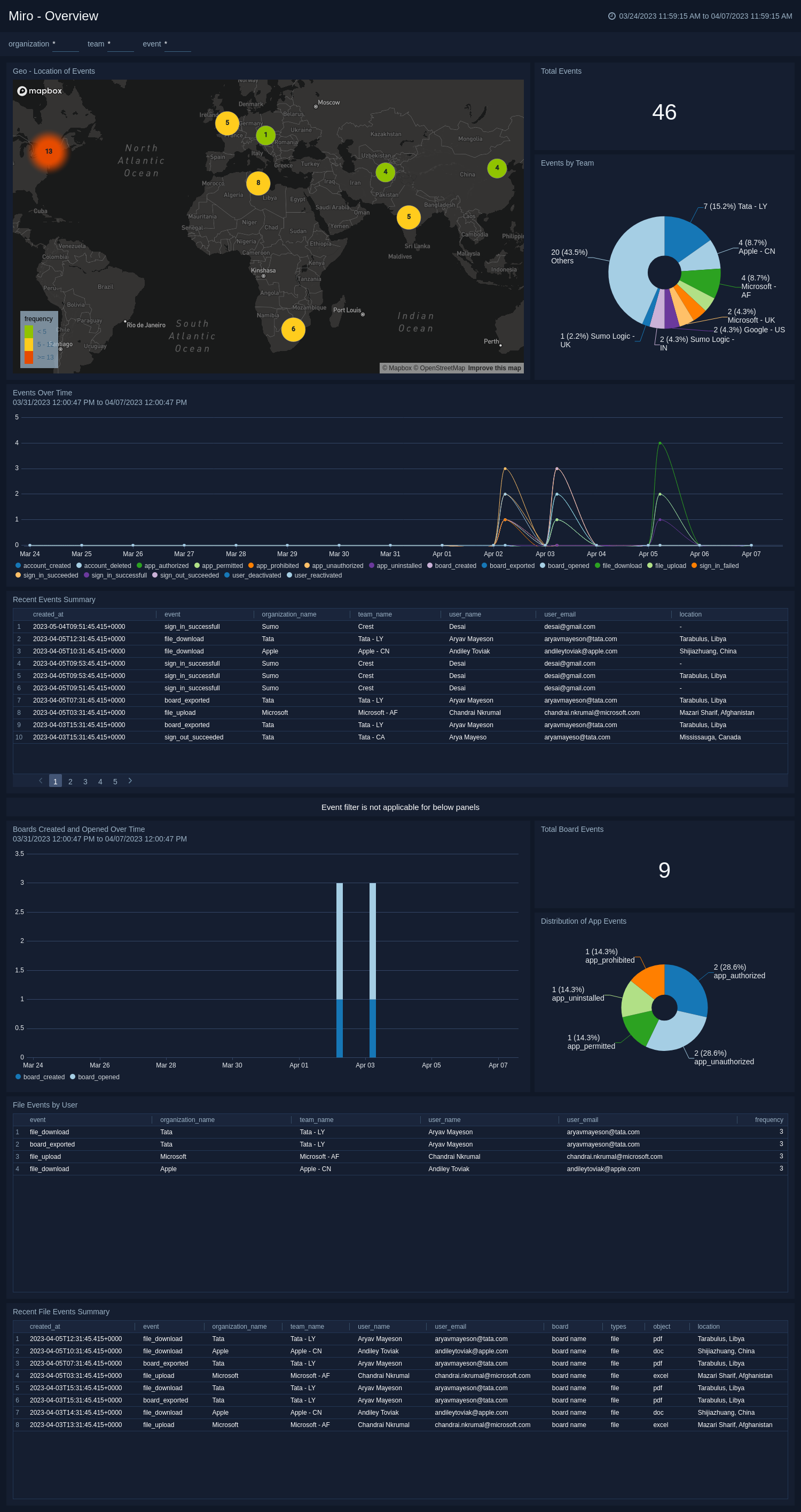Toggle user_deactivated series in legend

253,575
